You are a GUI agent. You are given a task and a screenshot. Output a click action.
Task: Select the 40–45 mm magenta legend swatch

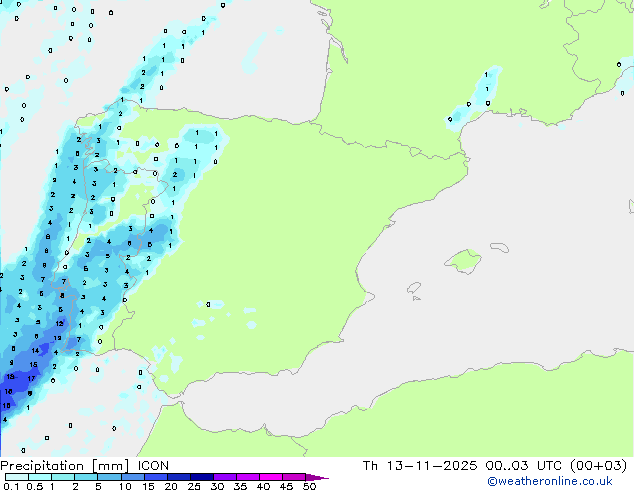271,477
